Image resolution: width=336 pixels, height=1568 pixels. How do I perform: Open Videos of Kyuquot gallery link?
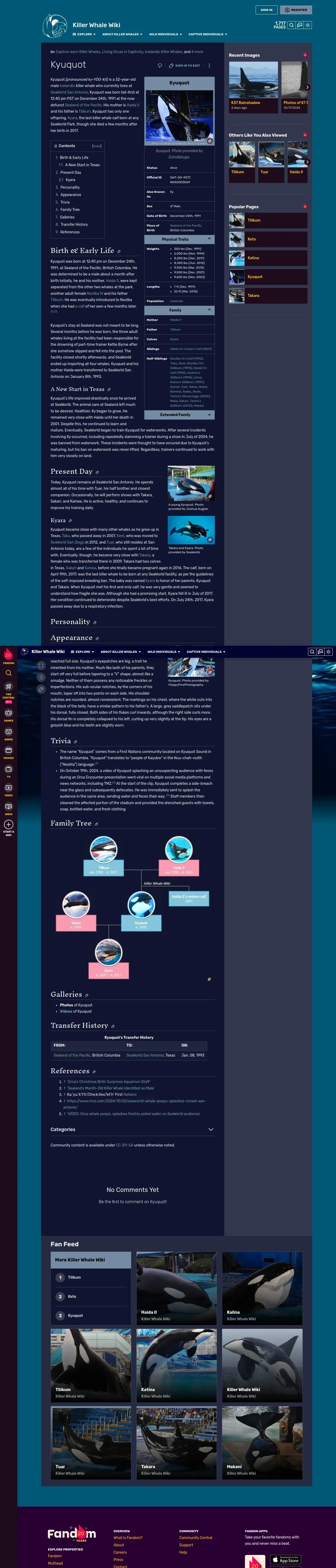pyautogui.click(x=76, y=1011)
